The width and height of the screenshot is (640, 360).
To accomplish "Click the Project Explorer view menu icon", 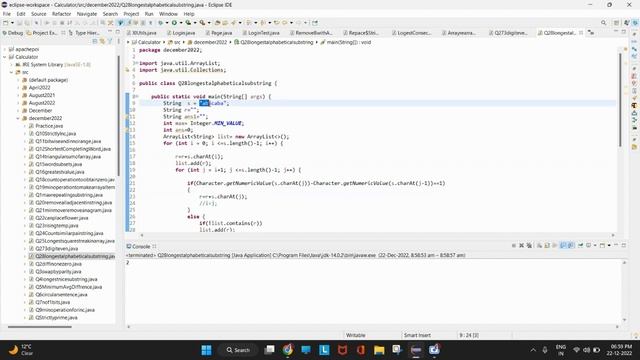I will click(x=118, y=41).
